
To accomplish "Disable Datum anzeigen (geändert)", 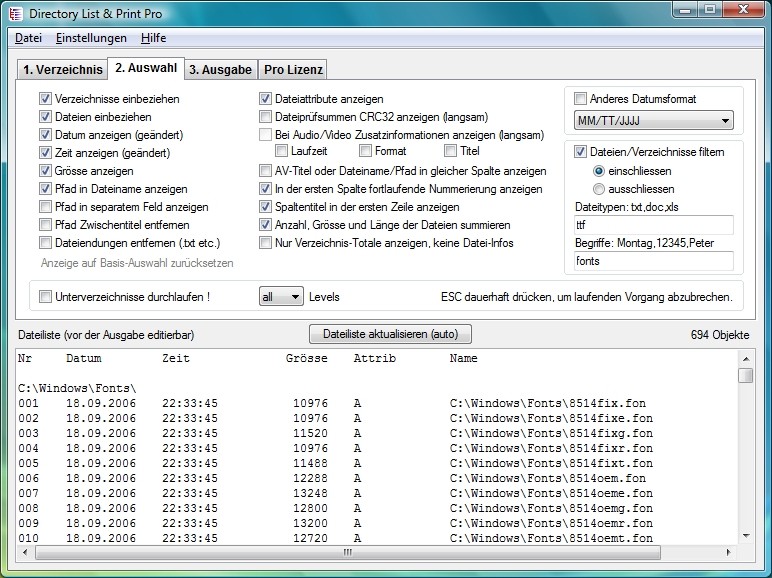I will coord(45,134).
